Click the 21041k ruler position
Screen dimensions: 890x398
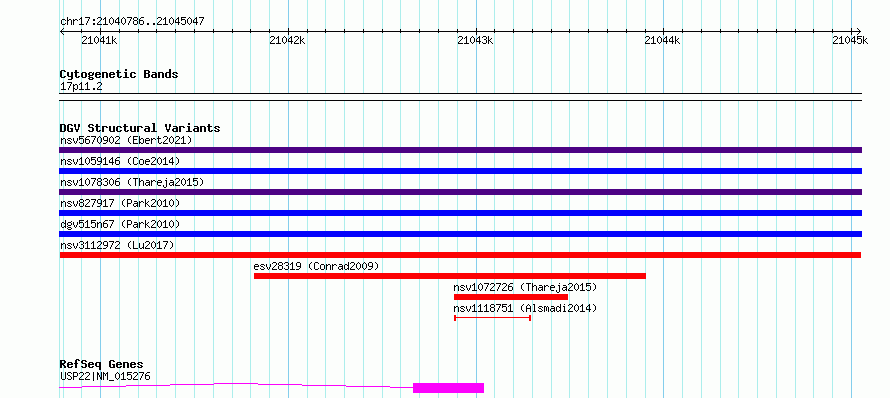(99, 40)
